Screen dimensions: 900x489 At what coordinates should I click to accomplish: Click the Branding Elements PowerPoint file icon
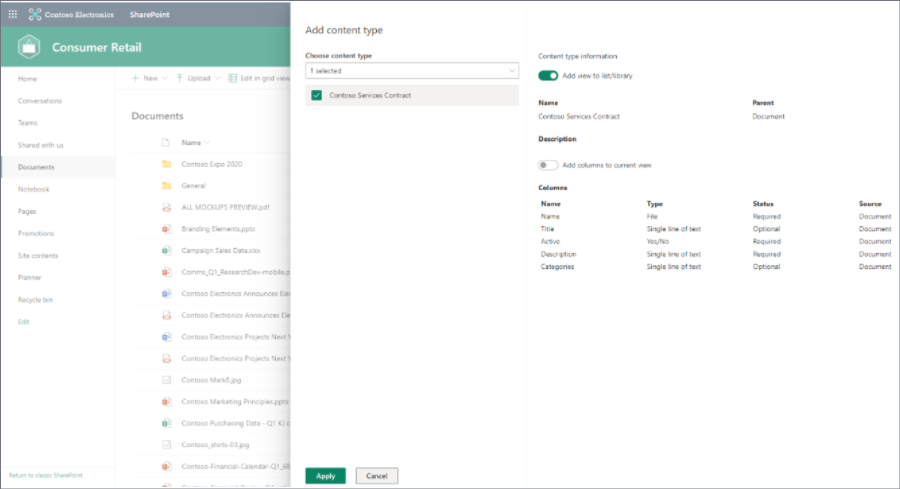click(x=167, y=229)
